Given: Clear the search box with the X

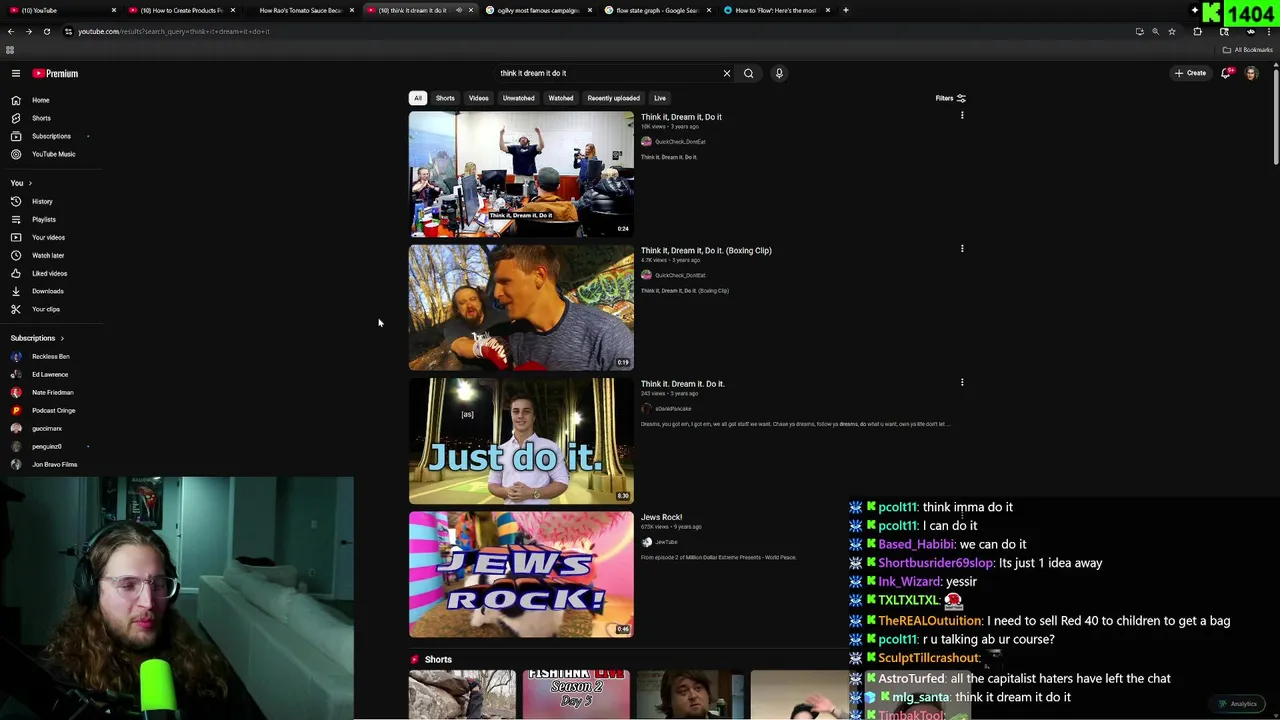Looking at the screenshot, I should (727, 73).
